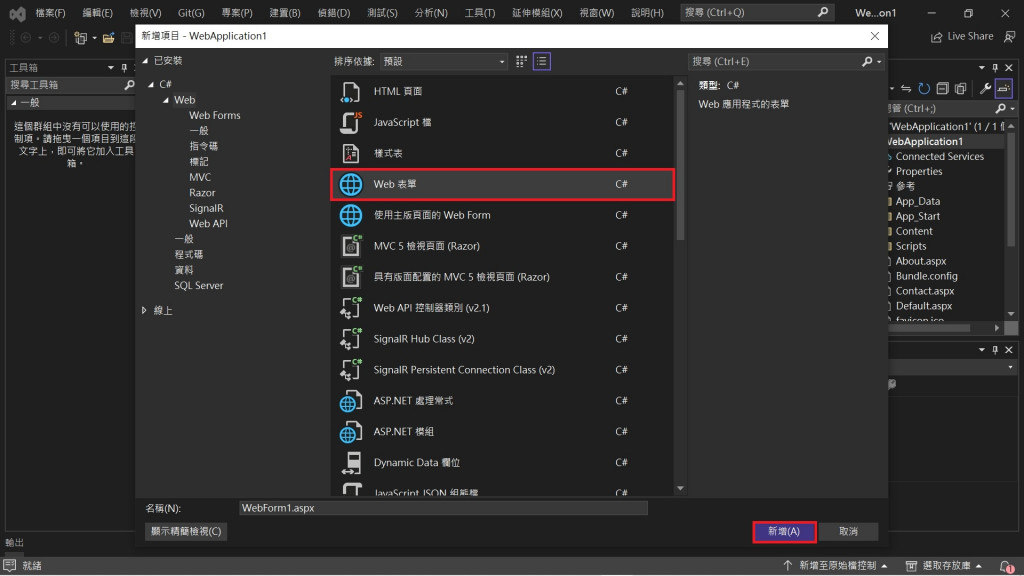Click the Visual Studio logo icon
Viewport: 1024px width, 576px height.
18,13
